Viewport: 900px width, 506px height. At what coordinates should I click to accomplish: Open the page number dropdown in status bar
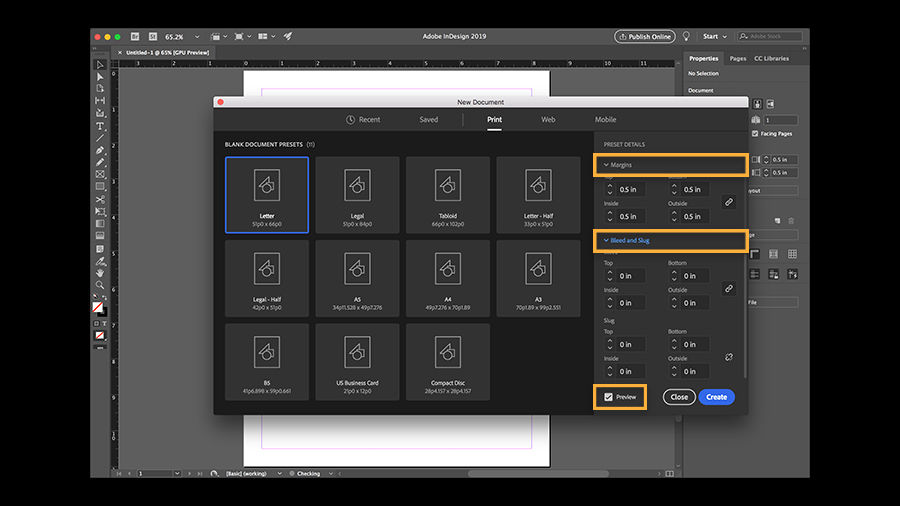click(177, 474)
